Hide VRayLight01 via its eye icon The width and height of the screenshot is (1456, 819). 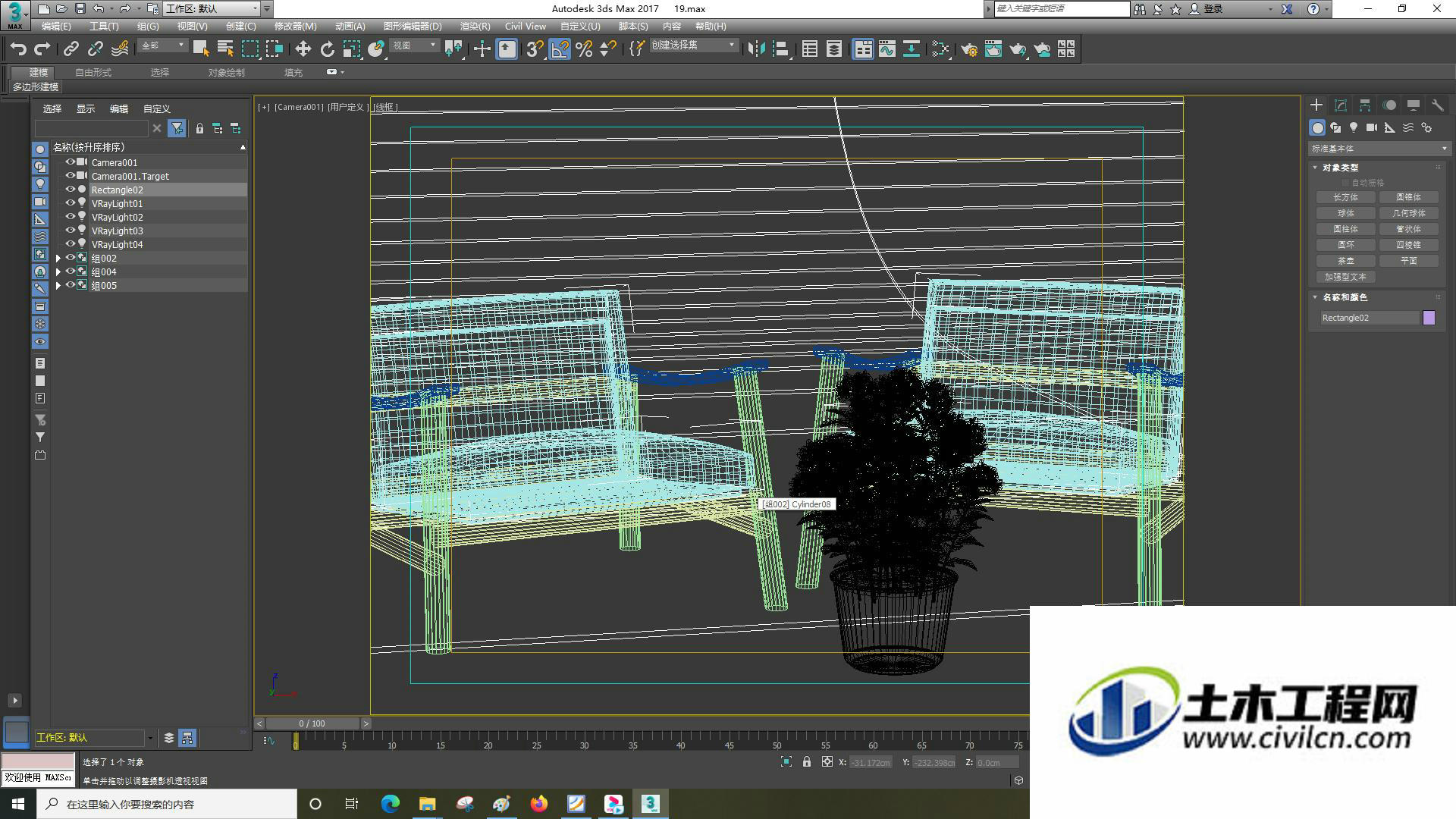click(x=70, y=203)
